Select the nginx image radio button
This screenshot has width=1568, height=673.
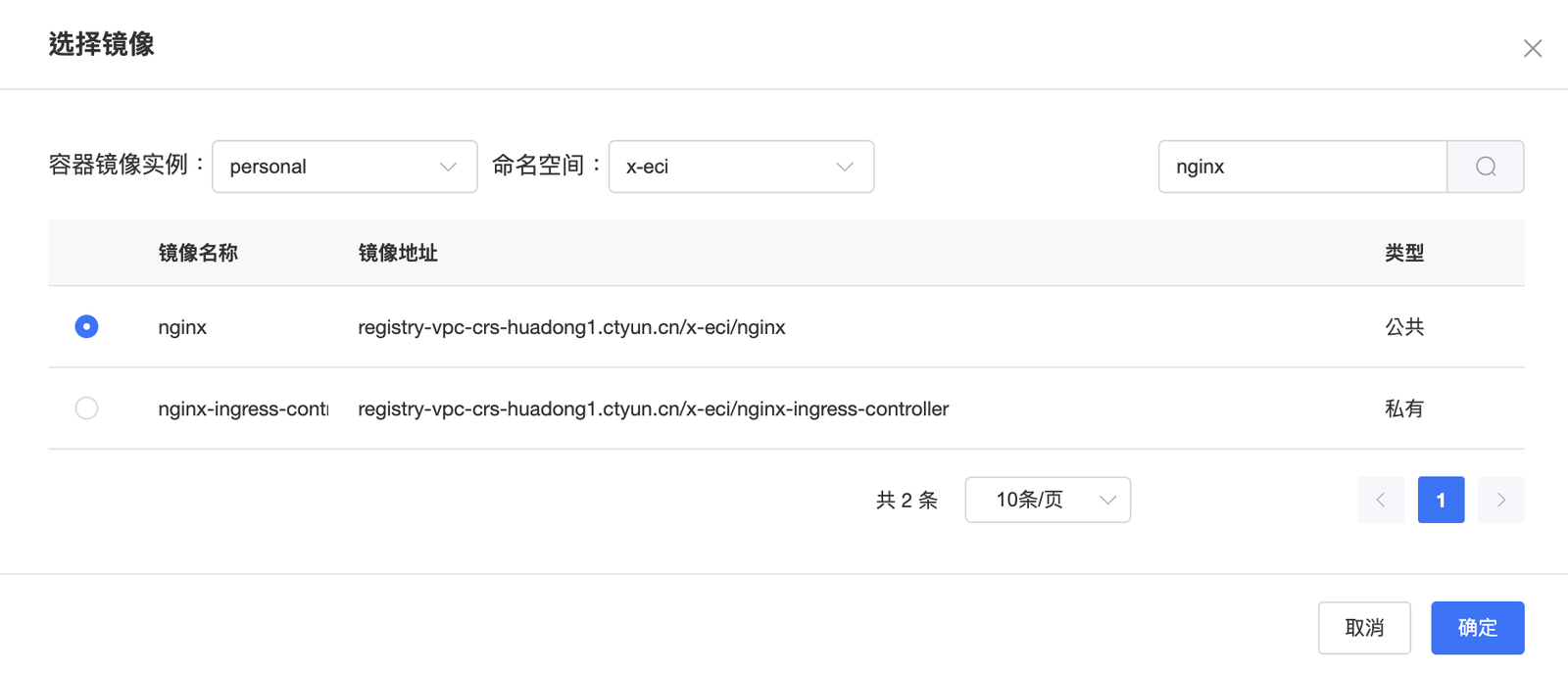[86, 326]
